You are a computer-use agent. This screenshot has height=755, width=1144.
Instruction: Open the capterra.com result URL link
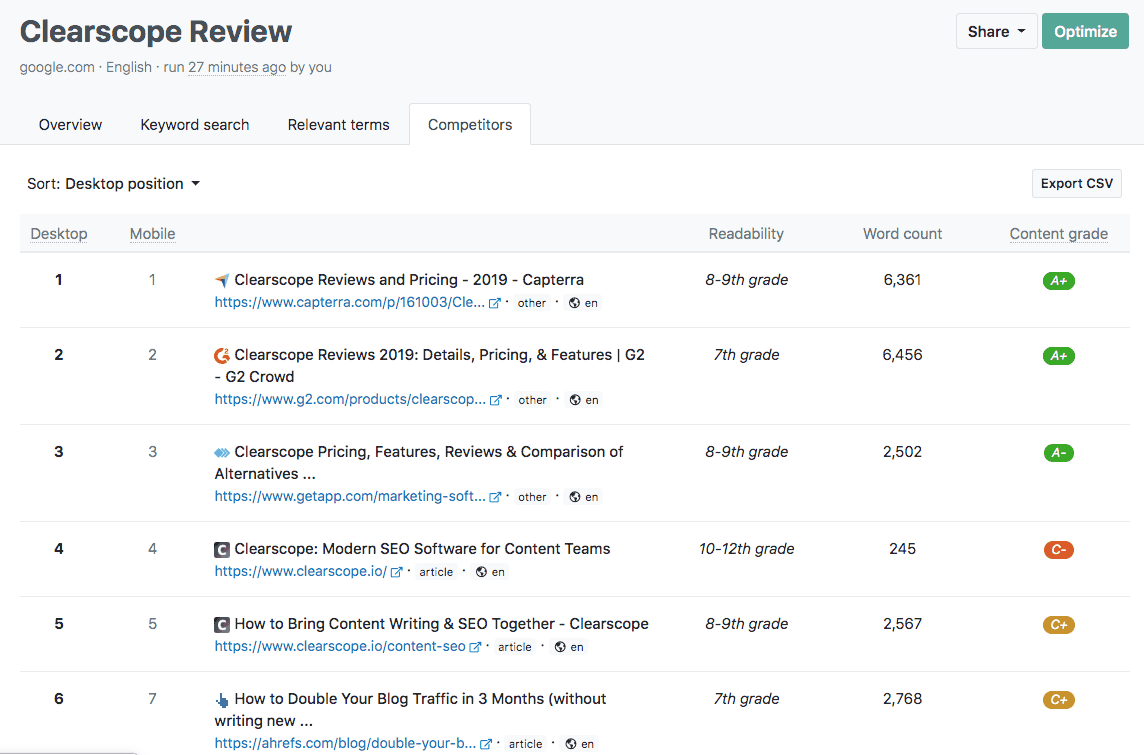pos(349,303)
